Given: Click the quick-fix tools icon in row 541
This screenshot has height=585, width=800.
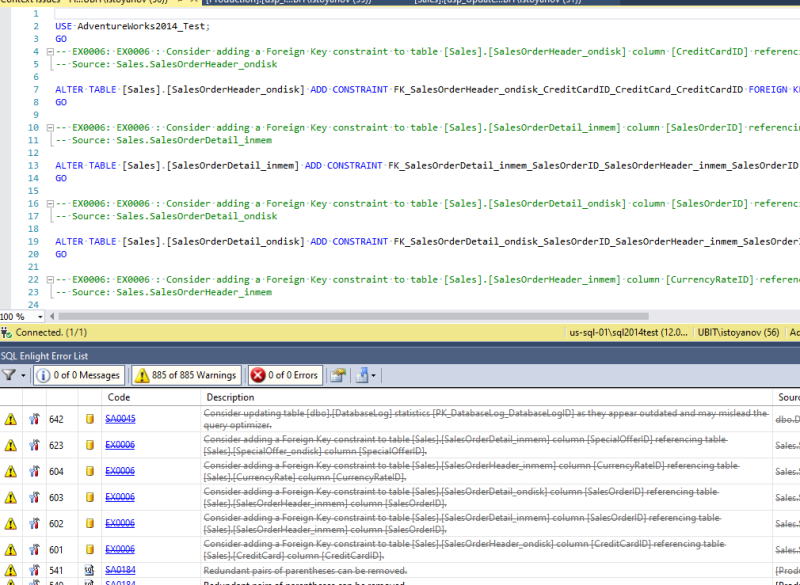Looking at the screenshot, I should 34,570.
